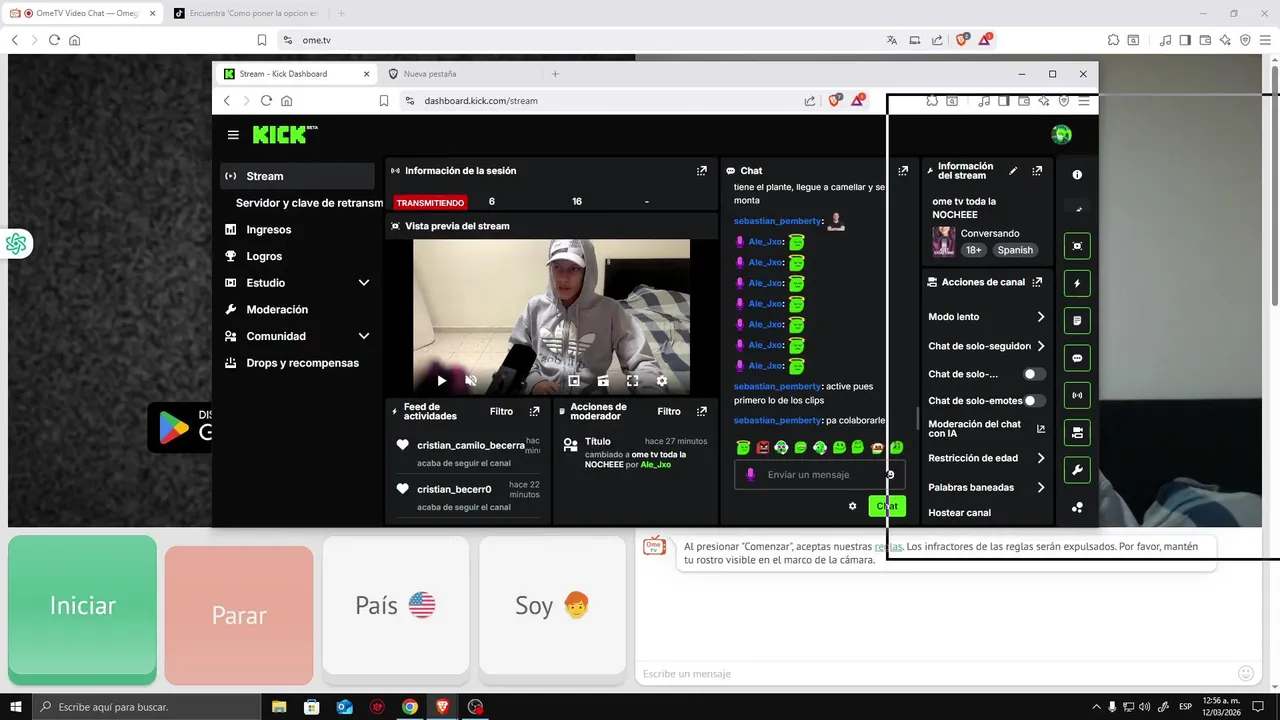Viewport: 1280px width, 720px height.
Task: Click the green KICK logo
Action: pos(285,135)
